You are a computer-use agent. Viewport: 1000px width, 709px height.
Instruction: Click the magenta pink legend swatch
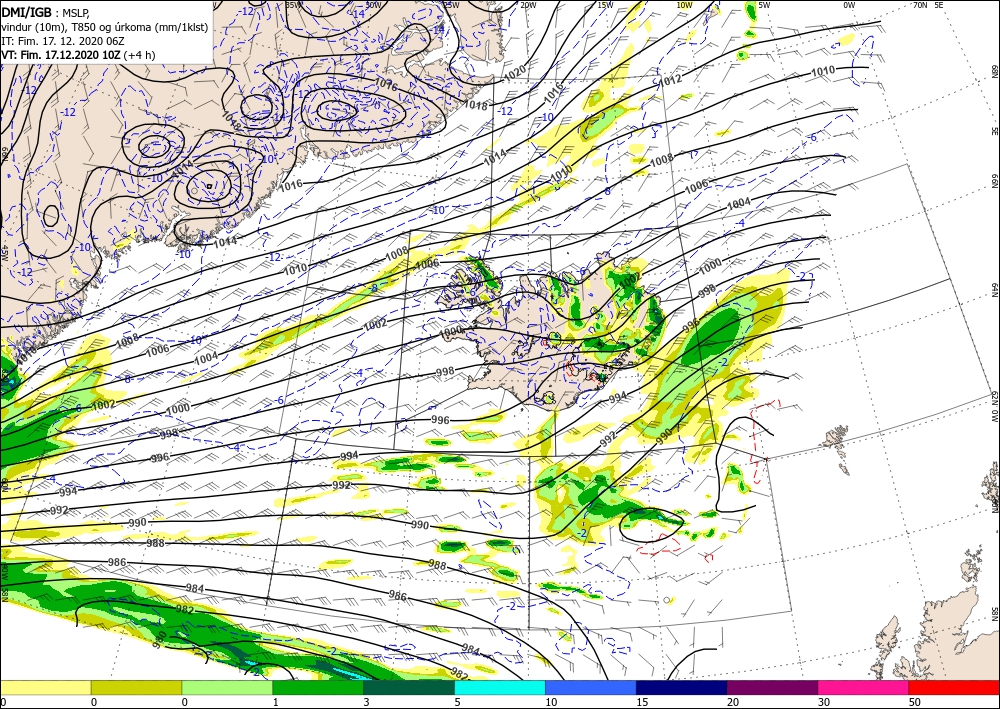(x=864, y=687)
